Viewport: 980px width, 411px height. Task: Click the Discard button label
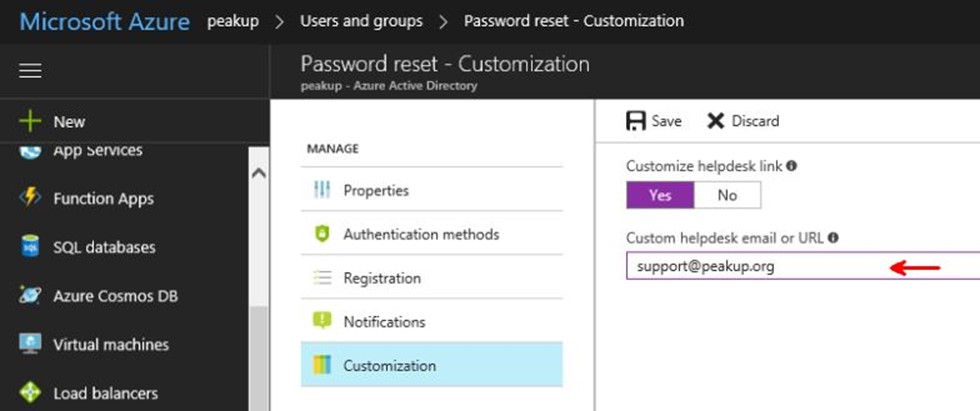(756, 121)
